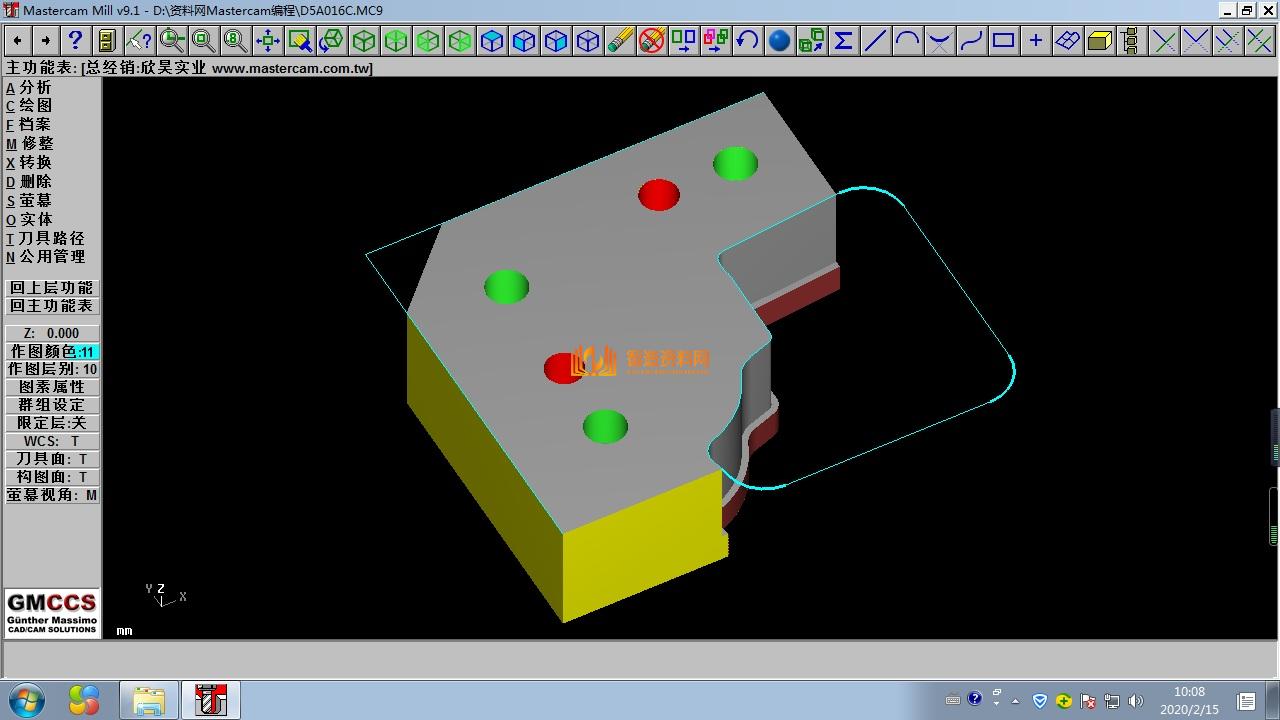Image resolution: width=1280 pixels, height=720 pixels.
Task: Open the 作图层别 level setting
Action: click(52, 369)
